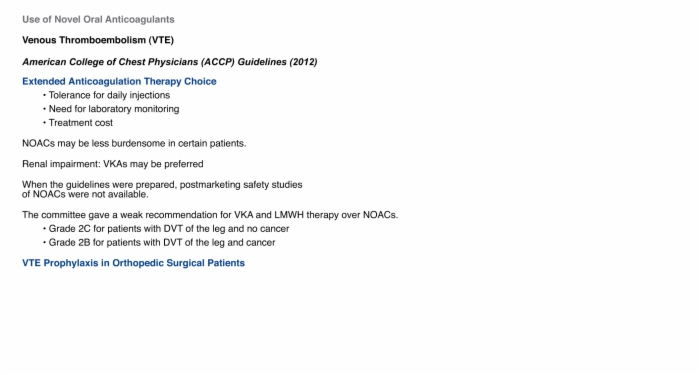Click the word 'Orthopedic' in the blue heading
This screenshot has width=700, height=375.
point(138,263)
